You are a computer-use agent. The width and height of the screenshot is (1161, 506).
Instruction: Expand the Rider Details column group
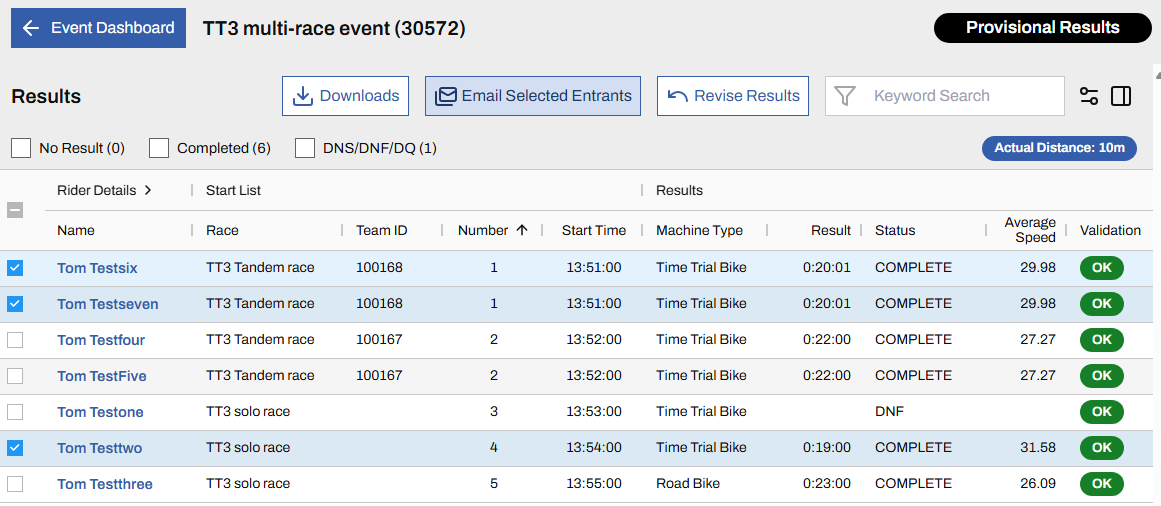pos(148,190)
